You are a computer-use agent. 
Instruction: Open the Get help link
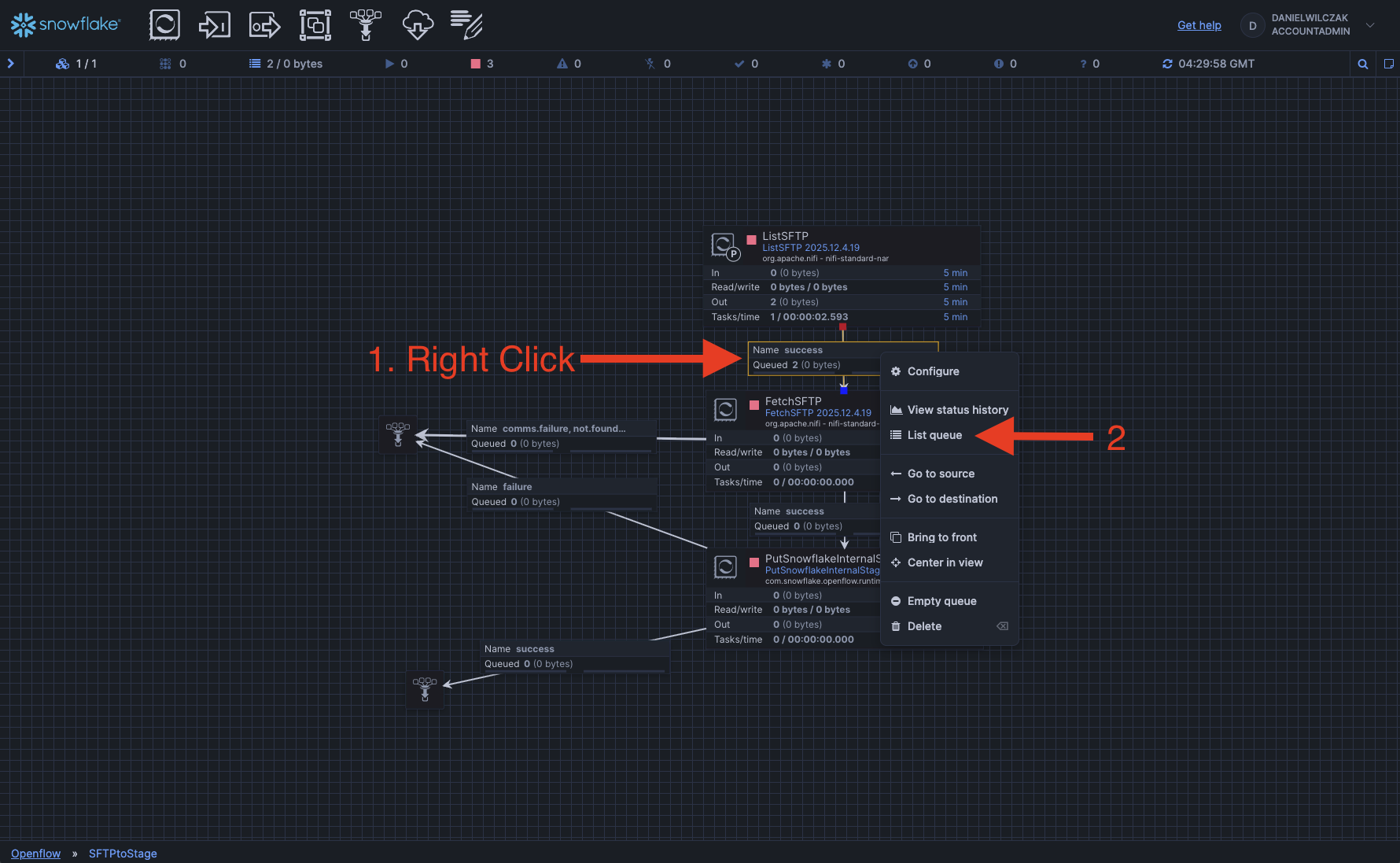[1199, 25]
